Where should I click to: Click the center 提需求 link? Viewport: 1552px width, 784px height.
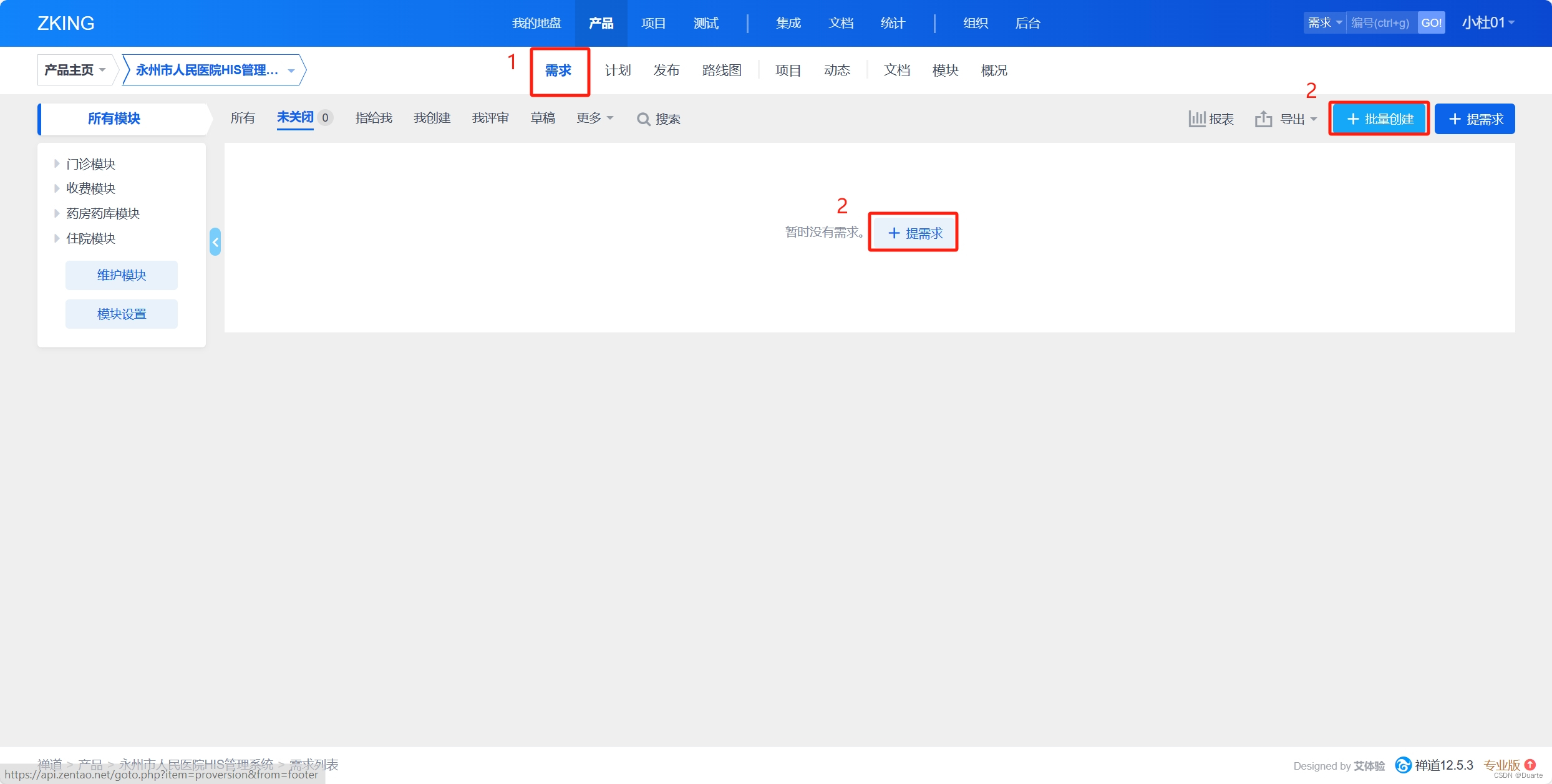tap(914, 233)
